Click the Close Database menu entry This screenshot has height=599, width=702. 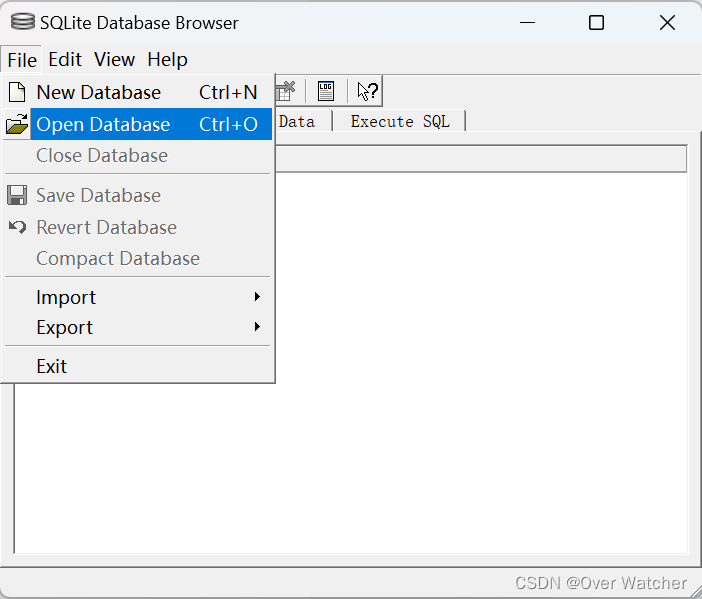pos(138,156)
